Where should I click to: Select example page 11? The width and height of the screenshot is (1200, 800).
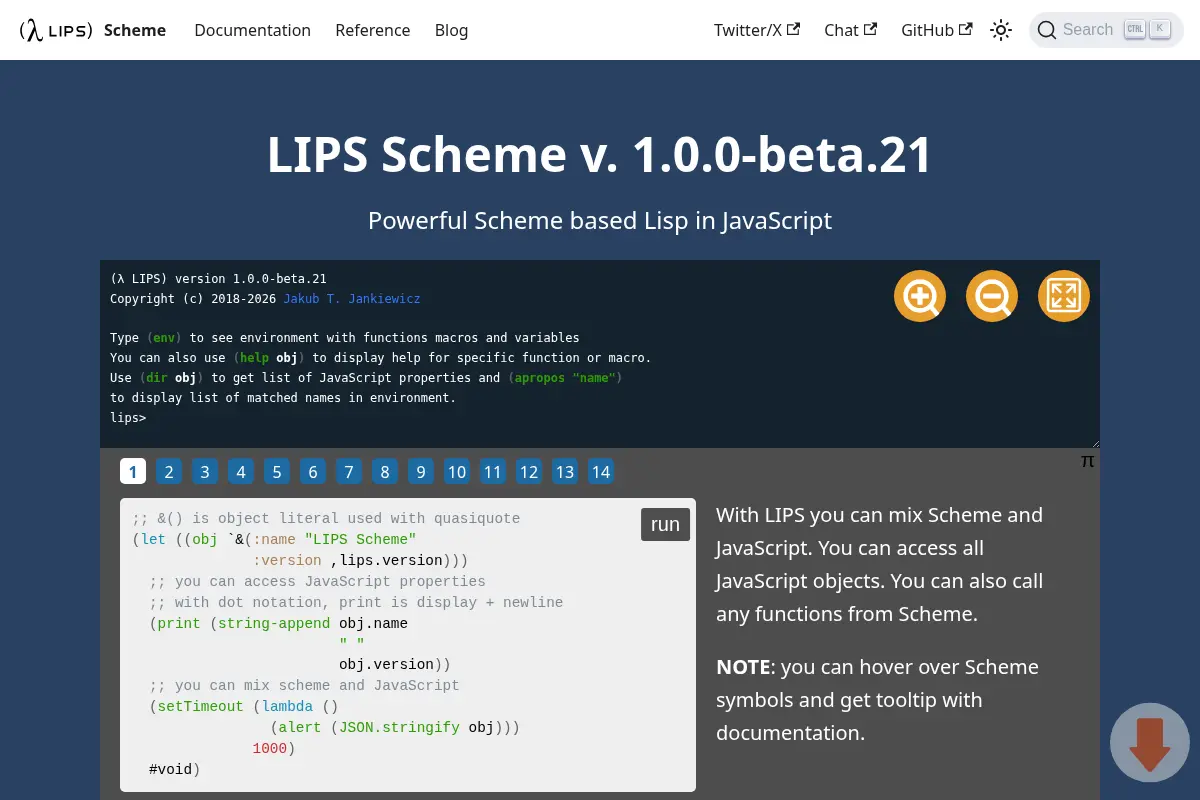click(493, 471)
